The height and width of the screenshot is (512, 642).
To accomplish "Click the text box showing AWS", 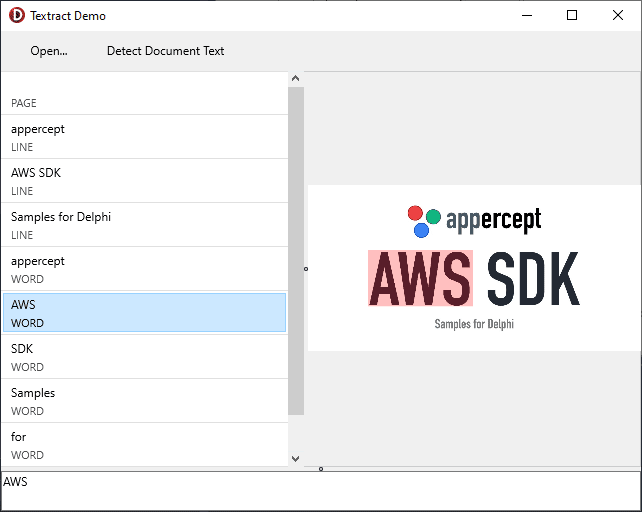I will [x=321, y=491].
